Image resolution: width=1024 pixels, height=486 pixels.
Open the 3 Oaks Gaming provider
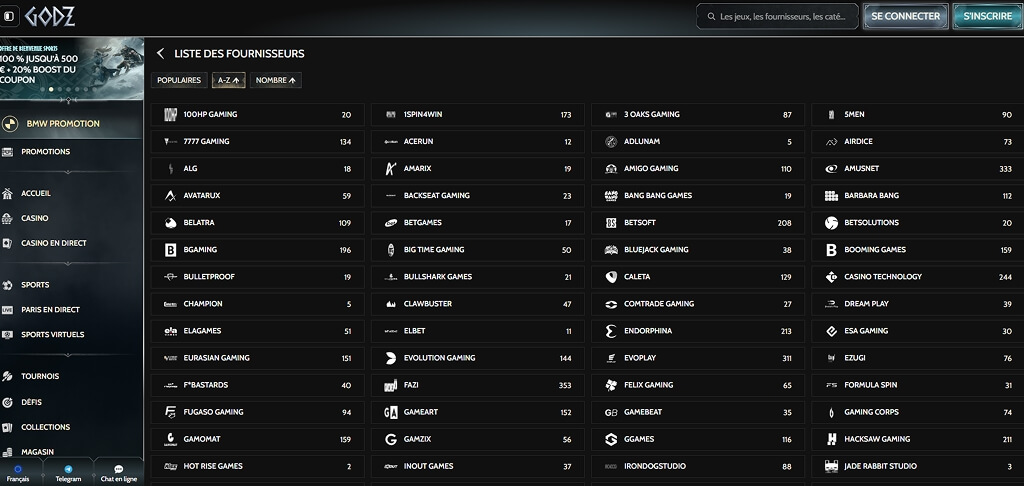point(698,114)
